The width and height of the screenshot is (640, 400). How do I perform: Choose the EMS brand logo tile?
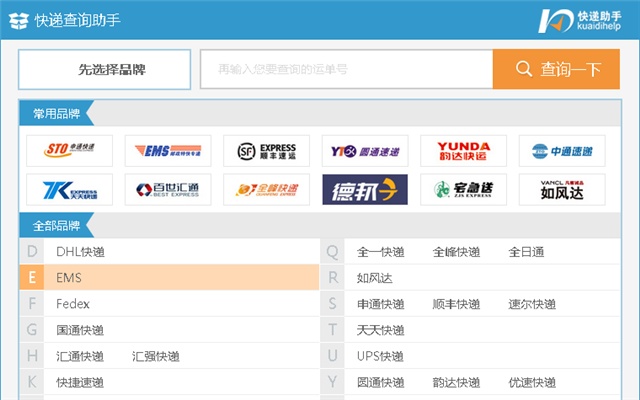(x=168, y=151)
